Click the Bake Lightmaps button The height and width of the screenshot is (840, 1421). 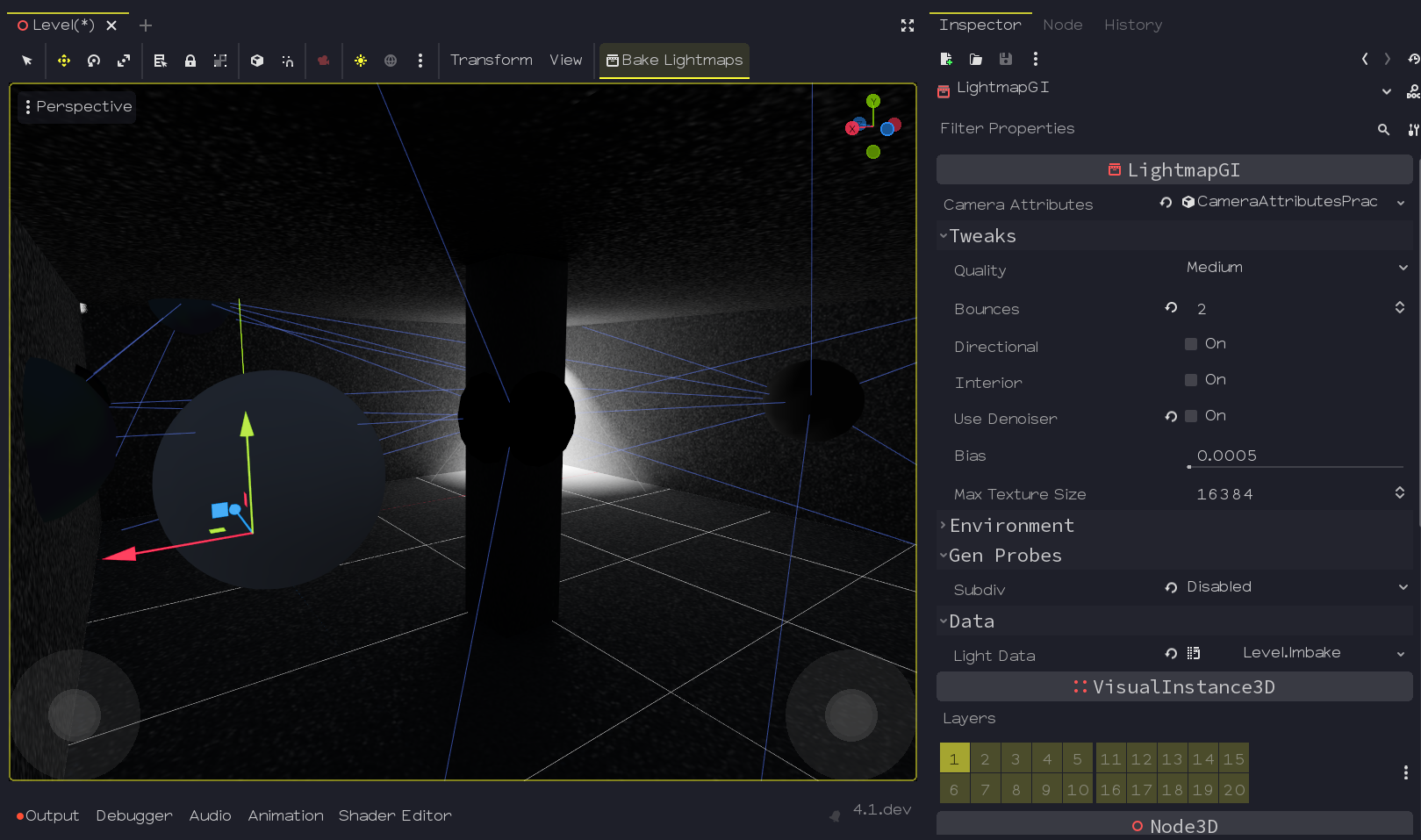[x=674, y=61]
